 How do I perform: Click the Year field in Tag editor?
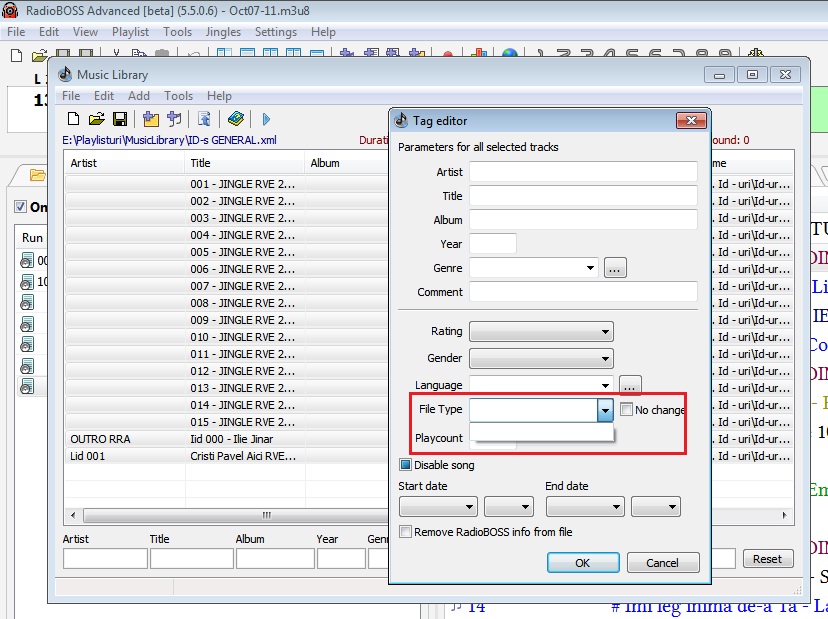493,244
